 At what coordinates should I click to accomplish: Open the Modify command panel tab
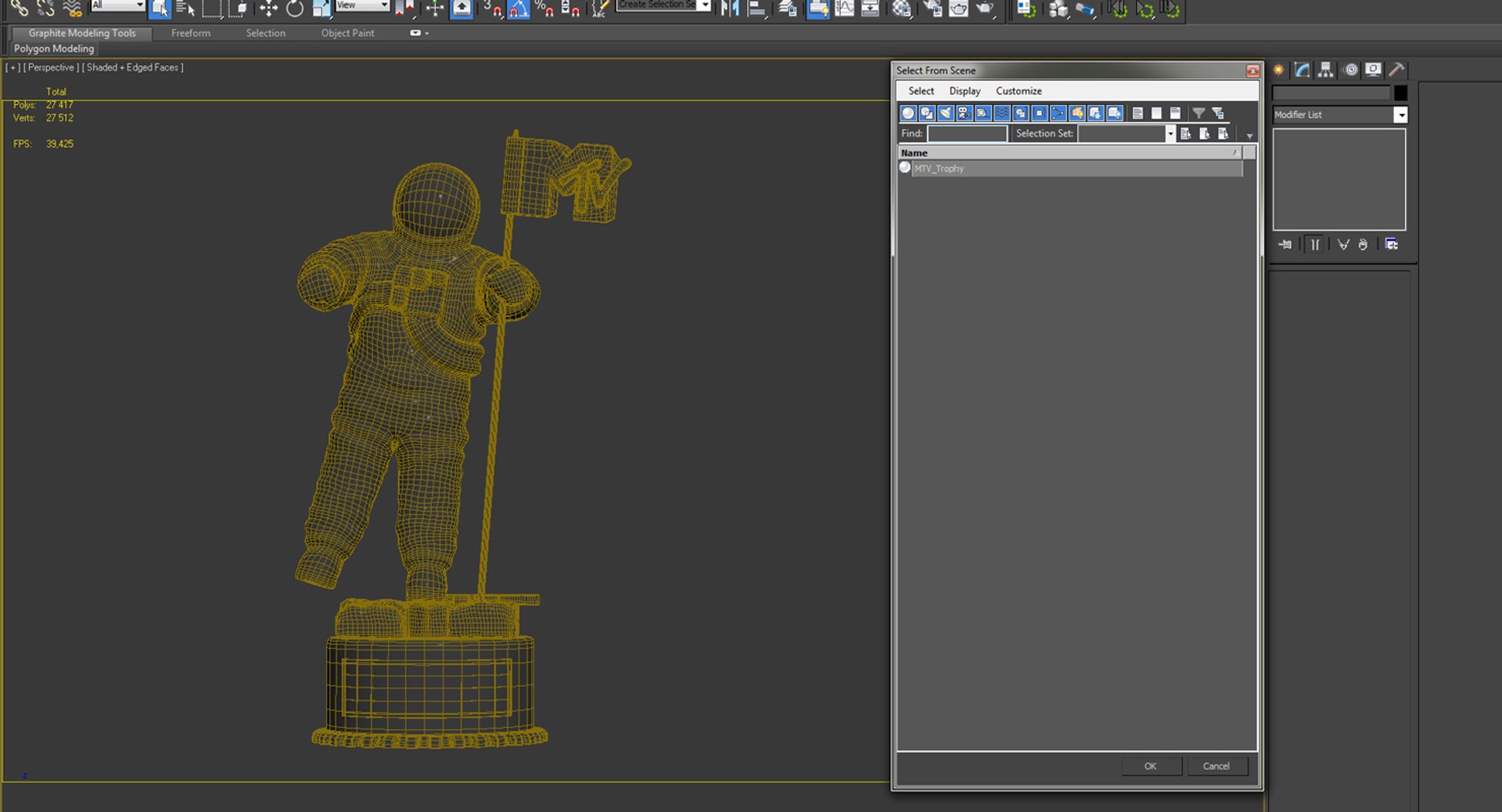[x=1303, y=70]
